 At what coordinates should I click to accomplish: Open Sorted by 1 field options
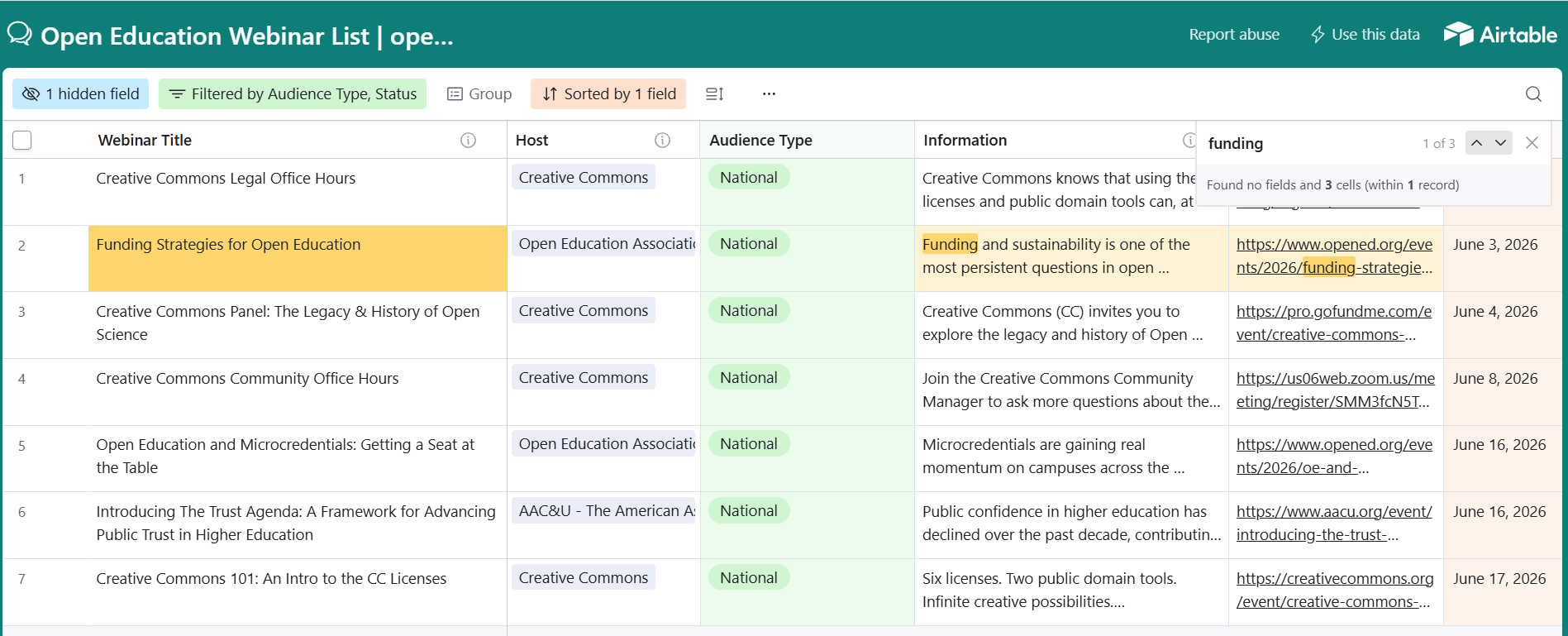608,94
